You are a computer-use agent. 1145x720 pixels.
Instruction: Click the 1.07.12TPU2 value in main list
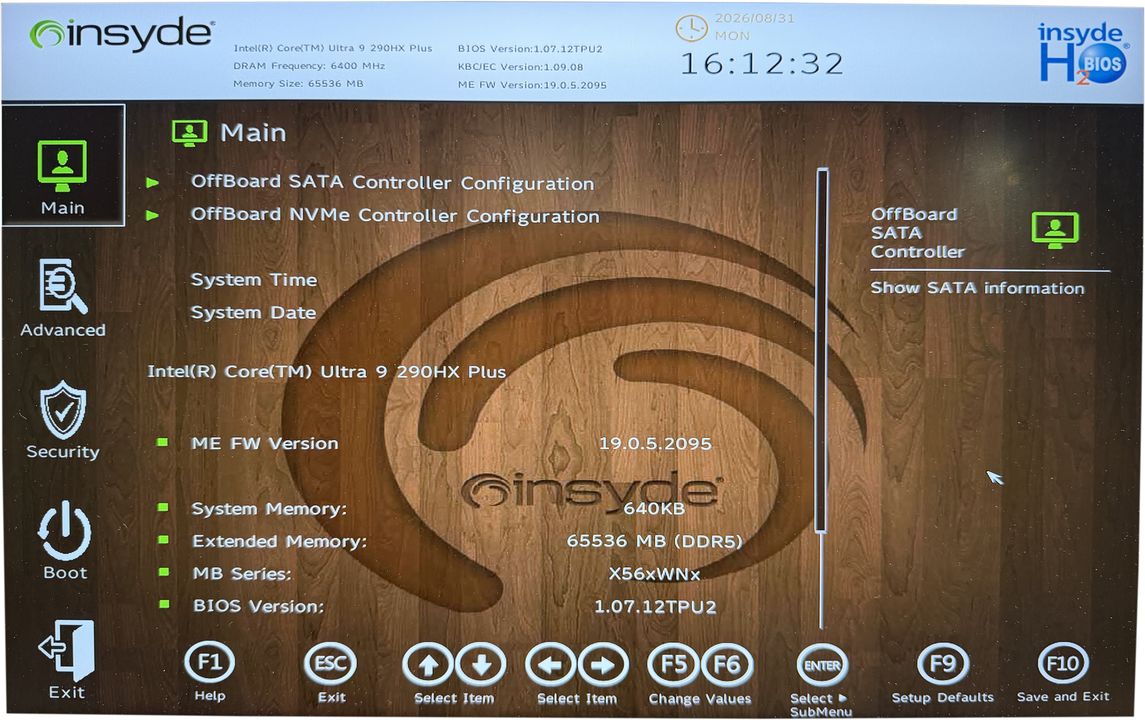point(655,607)
